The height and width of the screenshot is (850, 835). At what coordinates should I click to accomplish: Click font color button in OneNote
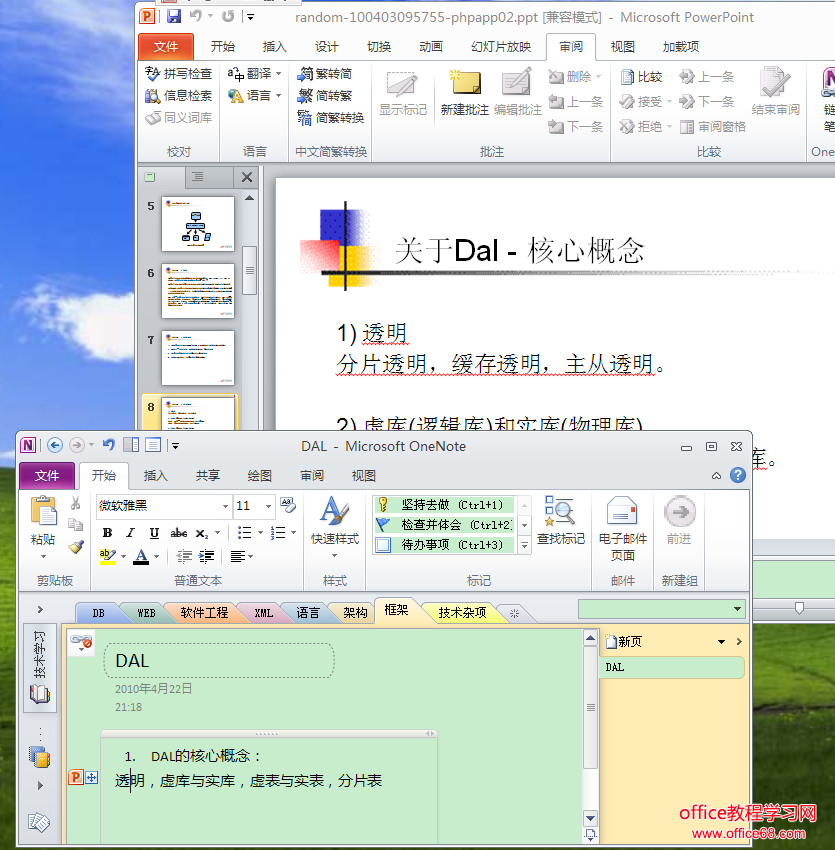141,556
